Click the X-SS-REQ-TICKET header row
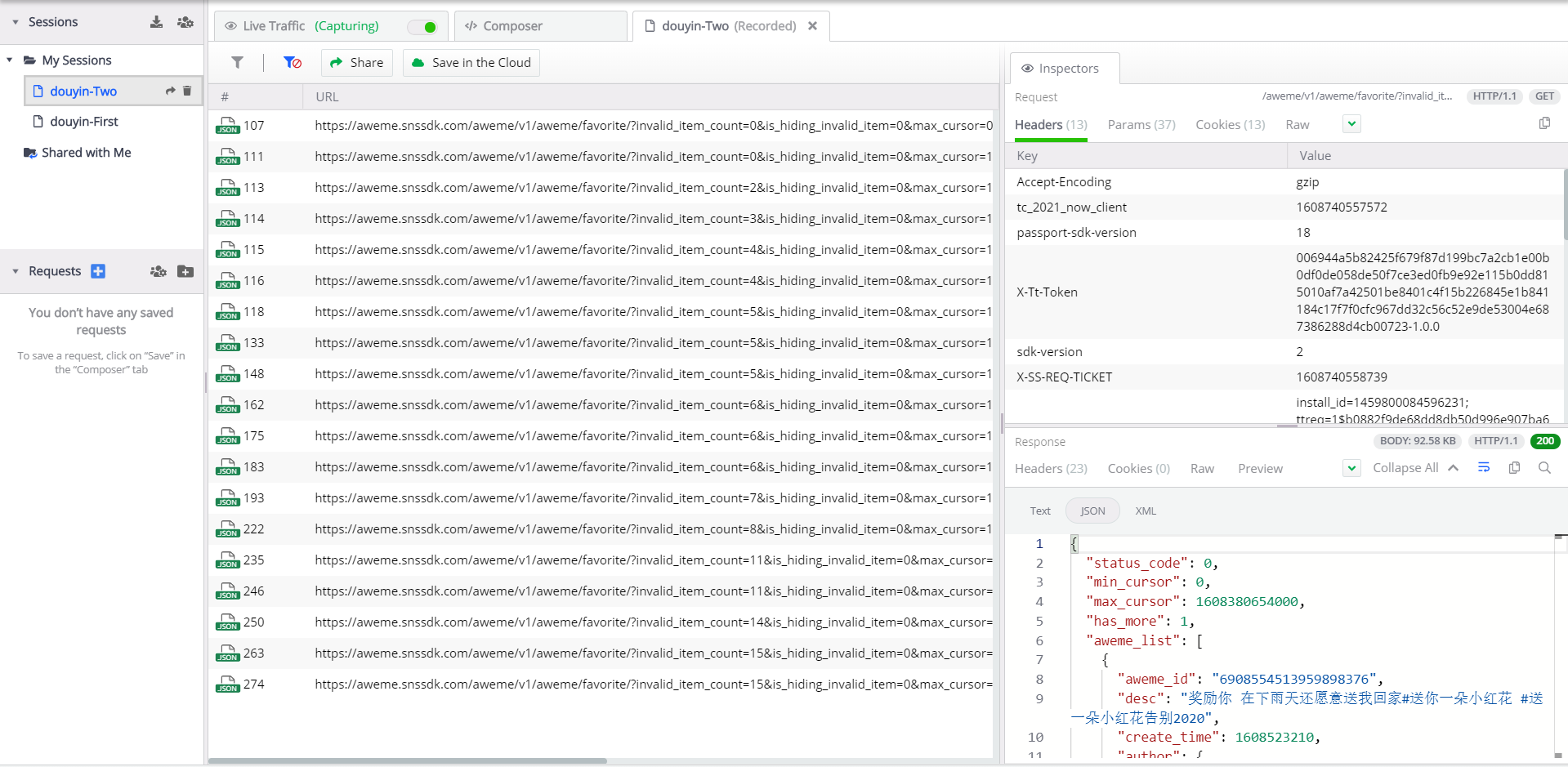 coord(1284,377)
